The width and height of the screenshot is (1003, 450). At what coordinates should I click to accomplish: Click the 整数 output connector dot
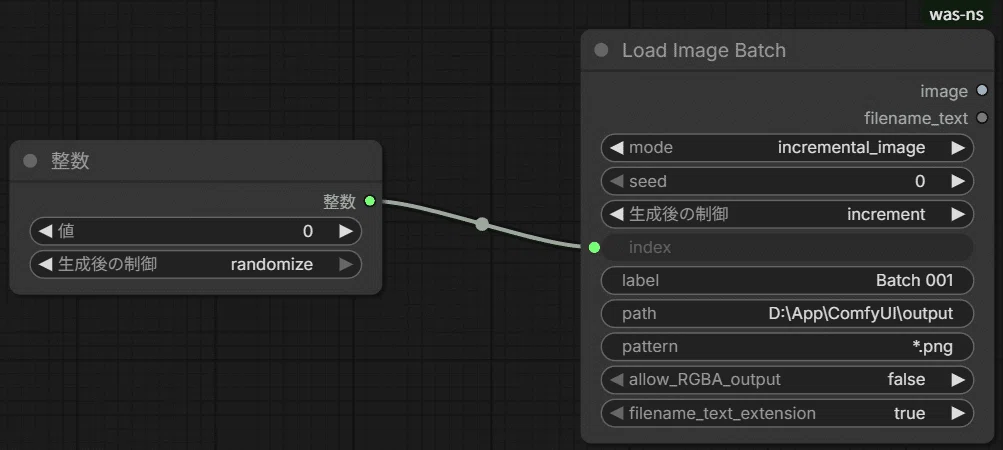click(370, 201)
